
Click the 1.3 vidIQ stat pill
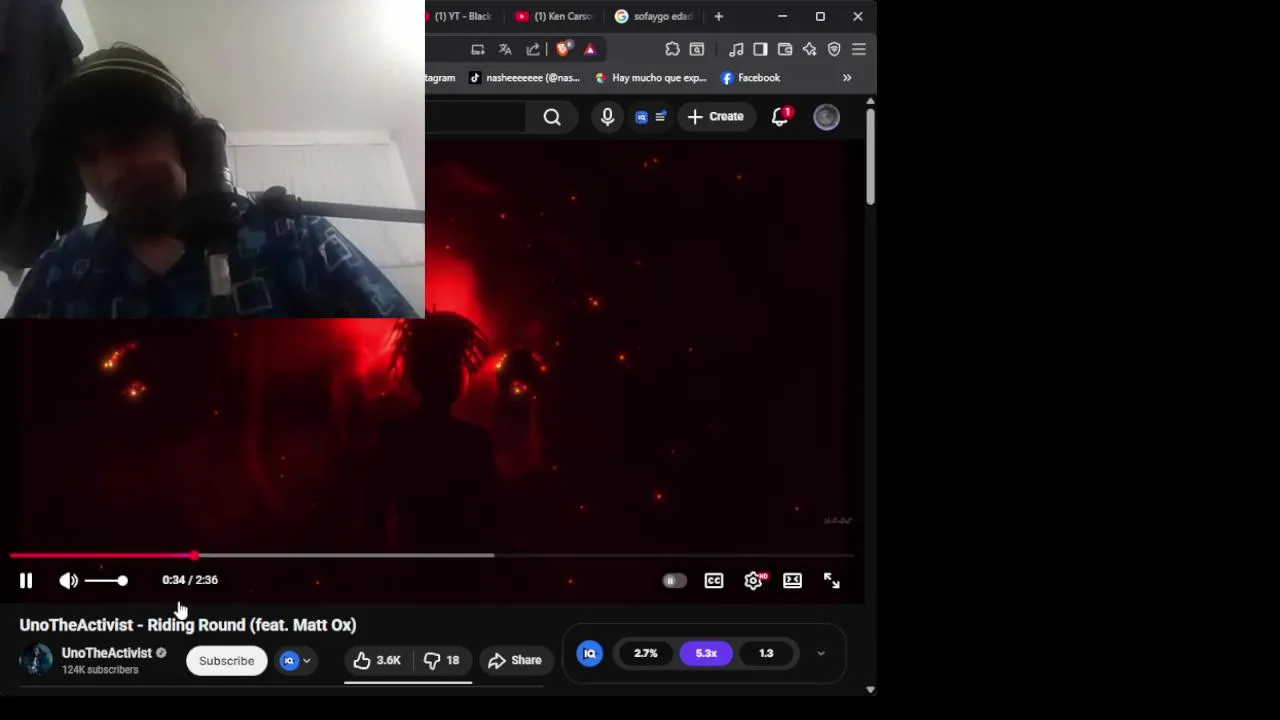[x=766, y=654]
